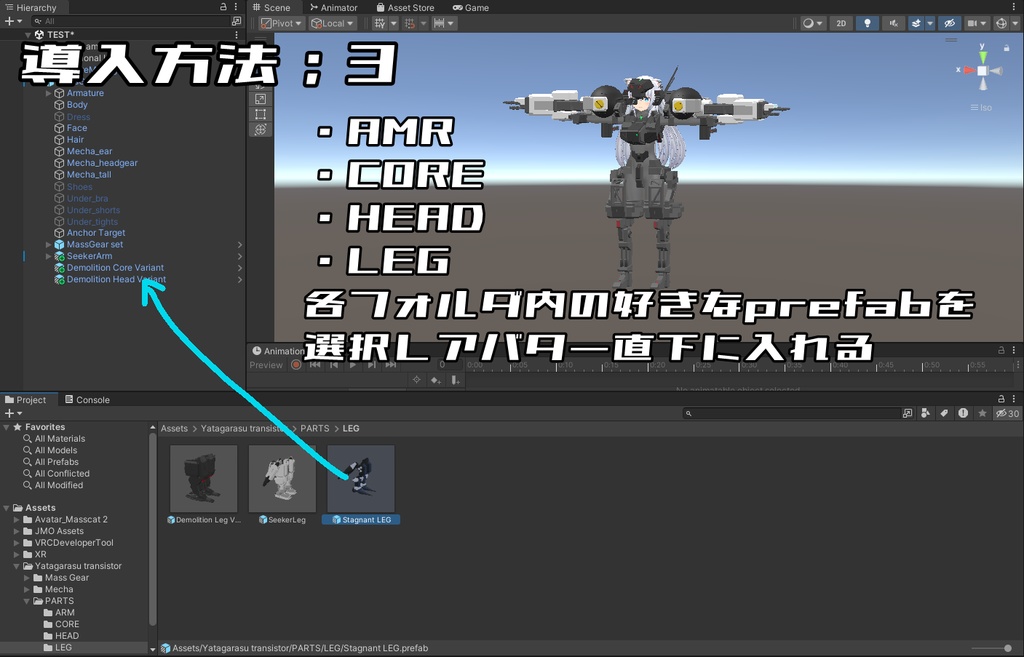
Task: Toggle scene effects (skybox, fog) button
Action: (x=916, y=24)
